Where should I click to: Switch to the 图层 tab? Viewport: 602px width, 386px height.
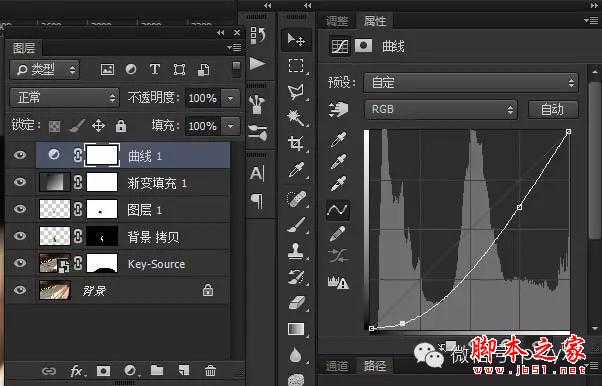[24, 48]
